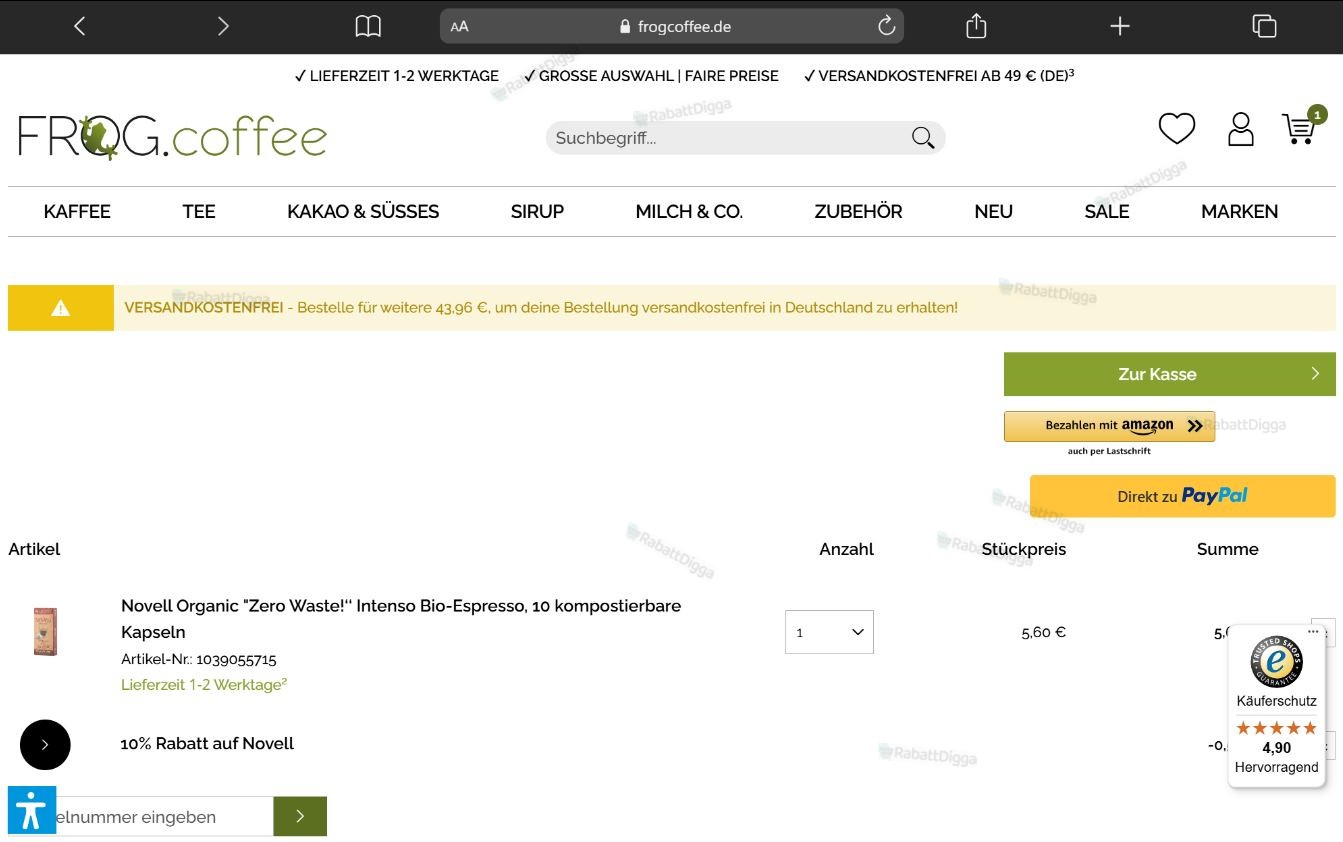Open the Novell Organic Zero Waste product link
The height and width of the screenshot is (842, 1343).
pyautogui.click(x=401, y=619)
